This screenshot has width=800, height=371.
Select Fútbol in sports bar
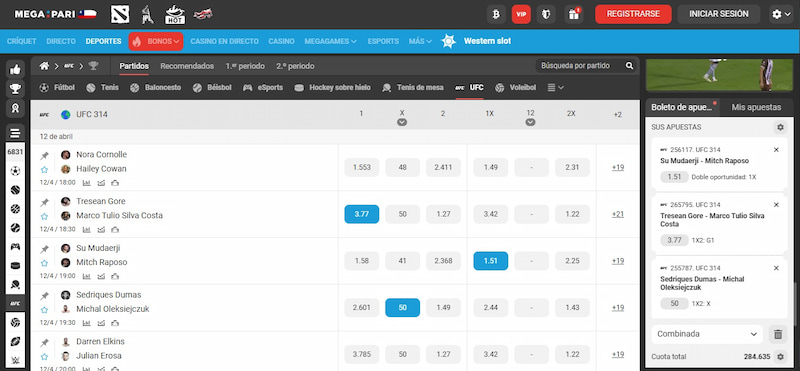pyautogui.click(x=57, y=88)
